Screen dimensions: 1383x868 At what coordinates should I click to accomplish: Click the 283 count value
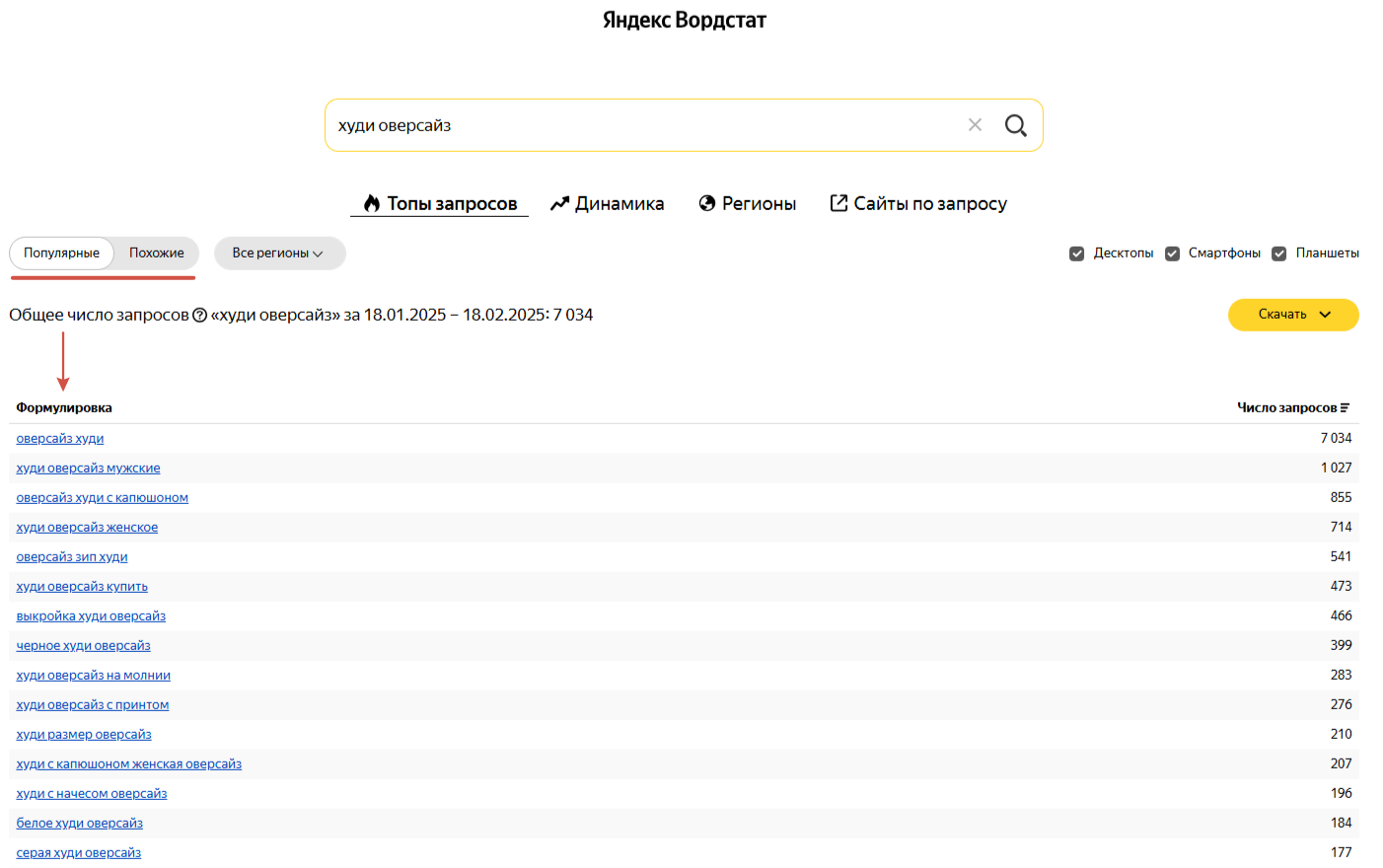point(1341,675)
